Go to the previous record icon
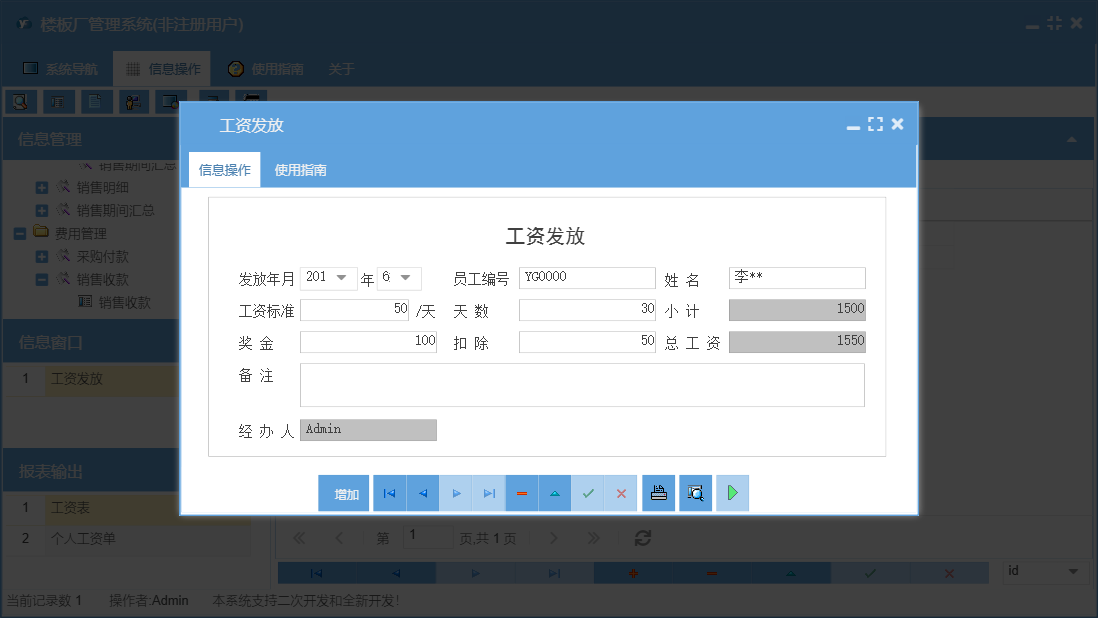This screenshot has width=1098, height=618. pyautogui.click(x=422, y=493)
